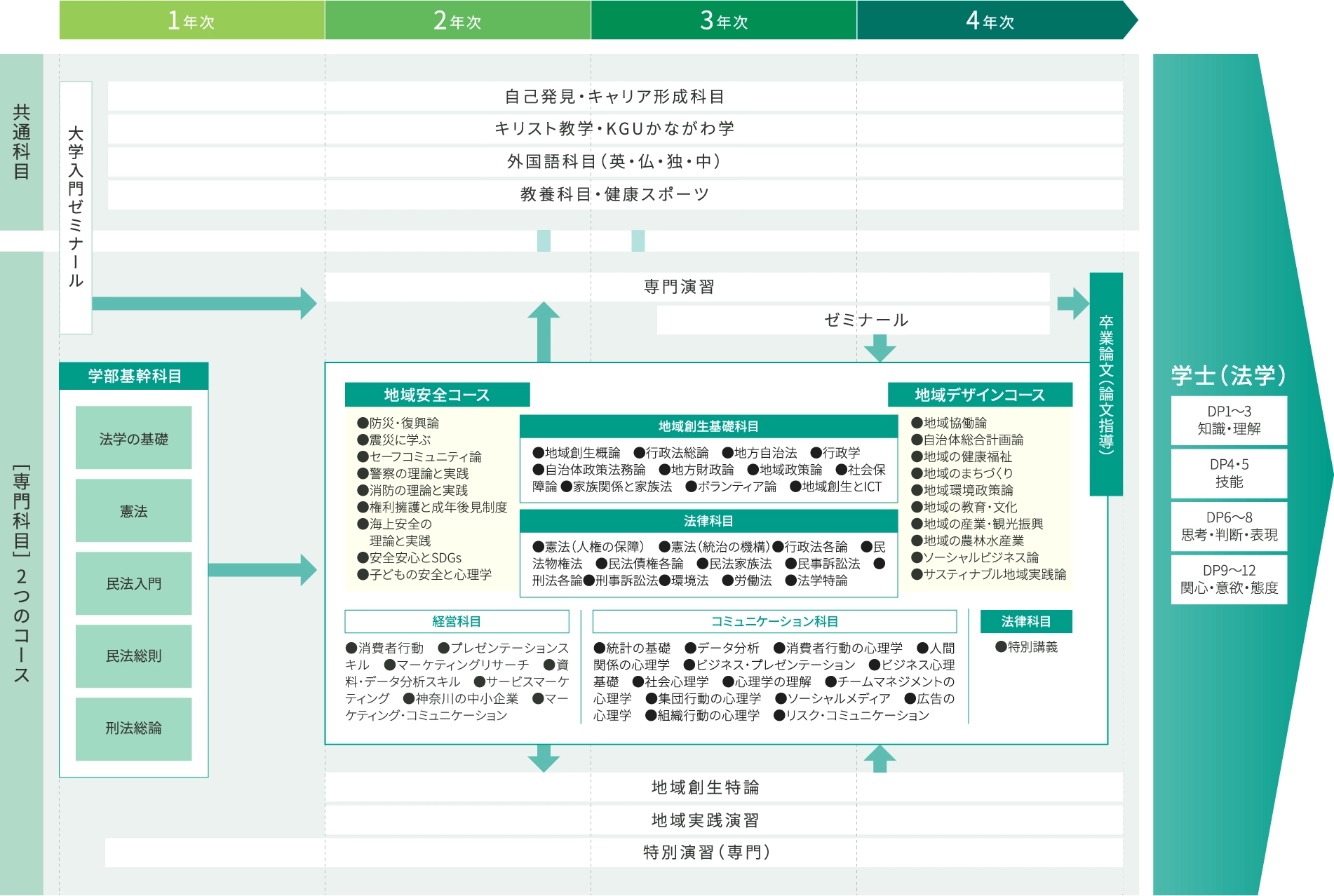The image size is (1334, 896).
Task: Select the 消防の理論と実践 course item
Action: click(412, 490)
